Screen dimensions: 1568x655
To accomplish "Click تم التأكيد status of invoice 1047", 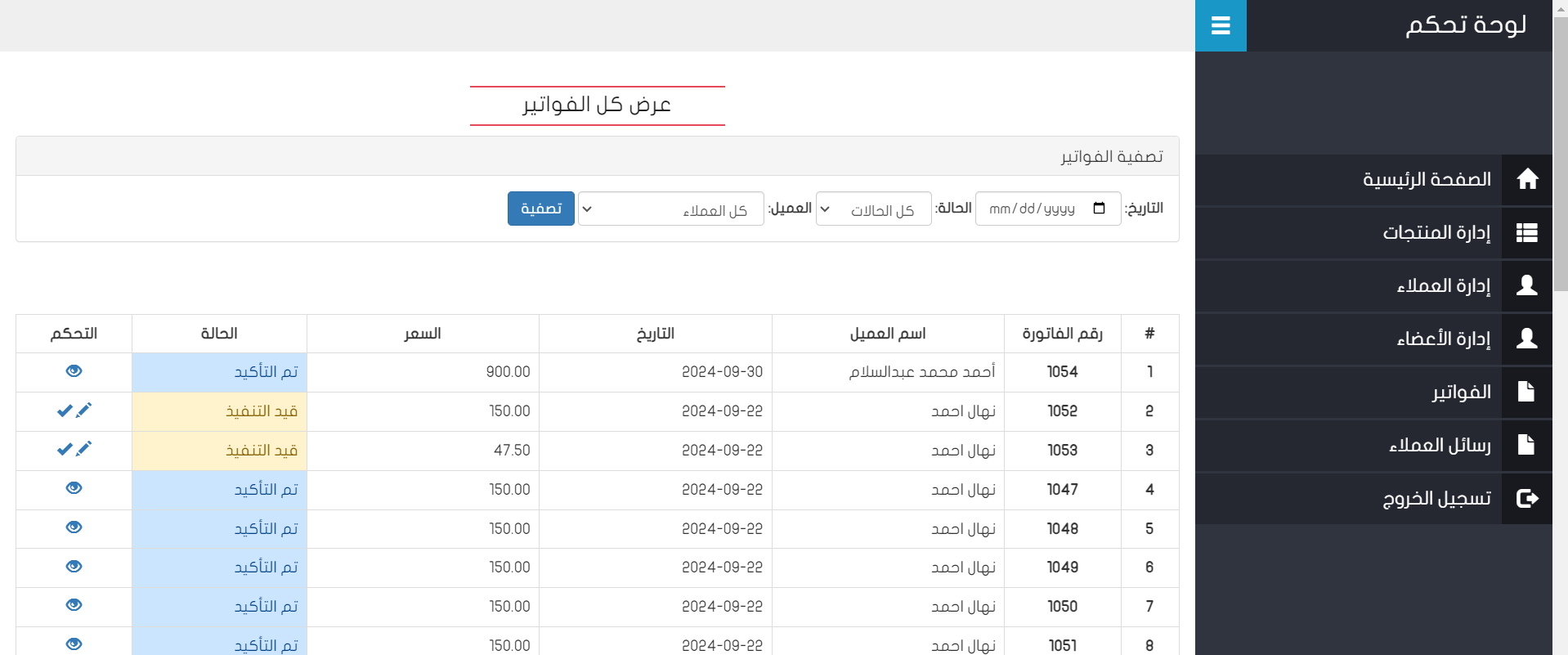I will pos(219,490).
